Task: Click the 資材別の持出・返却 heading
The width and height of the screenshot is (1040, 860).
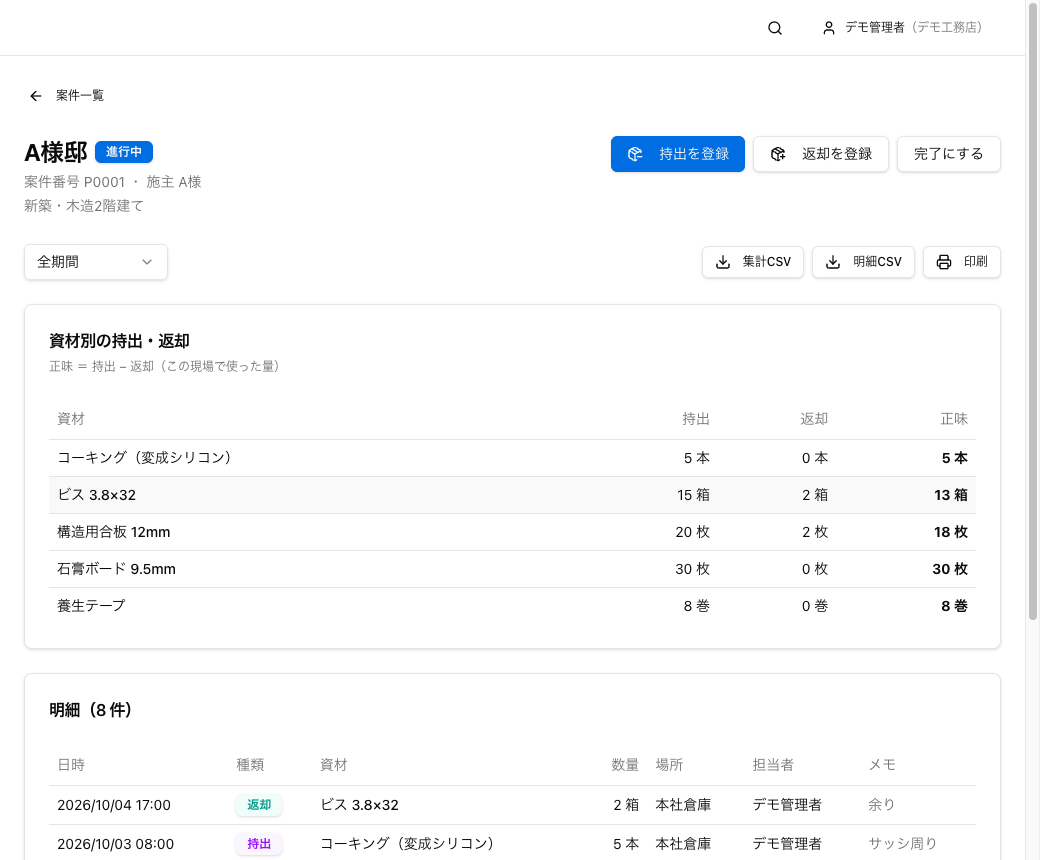Action: [119, 341]
